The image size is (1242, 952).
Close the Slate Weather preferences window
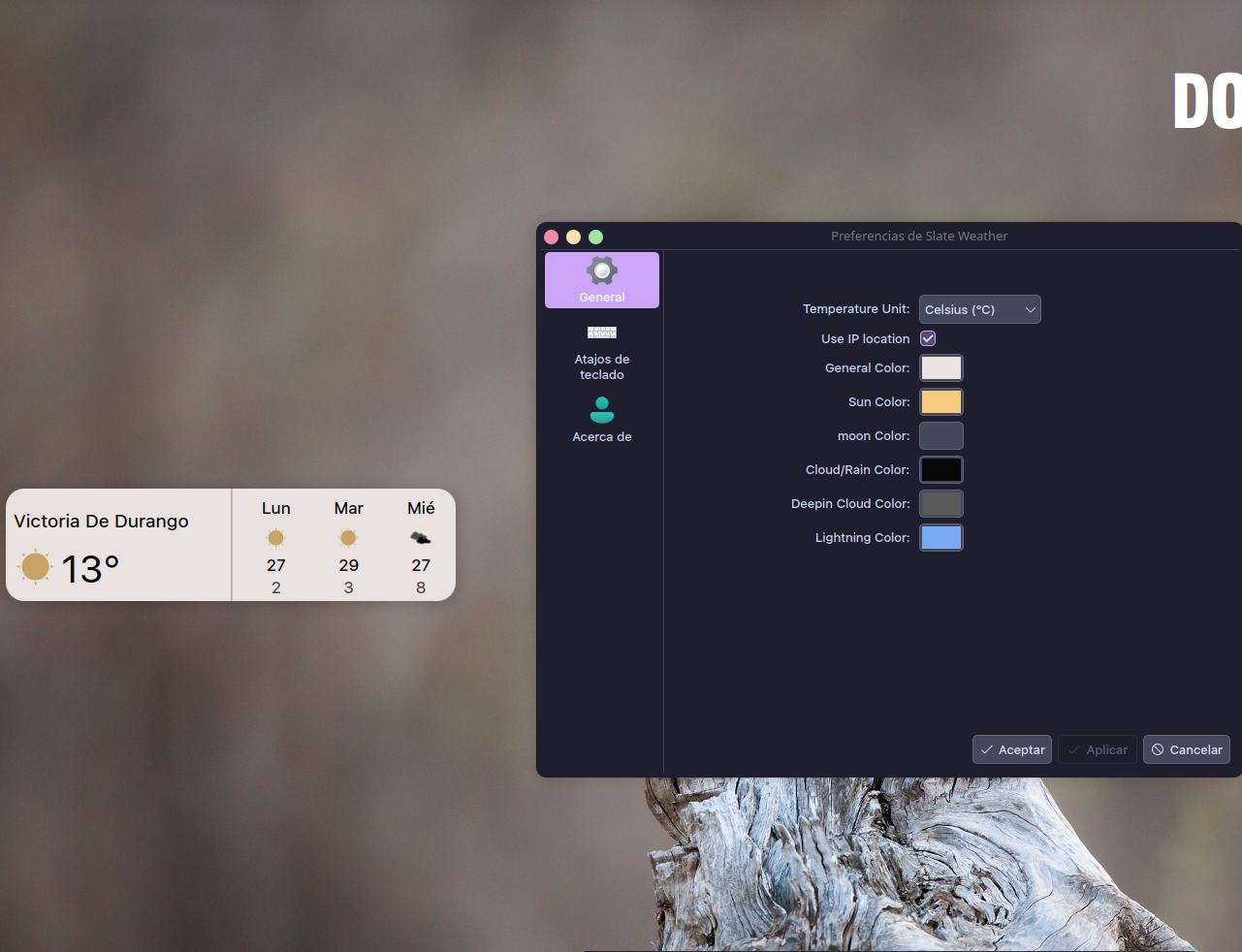pos(551,237)
